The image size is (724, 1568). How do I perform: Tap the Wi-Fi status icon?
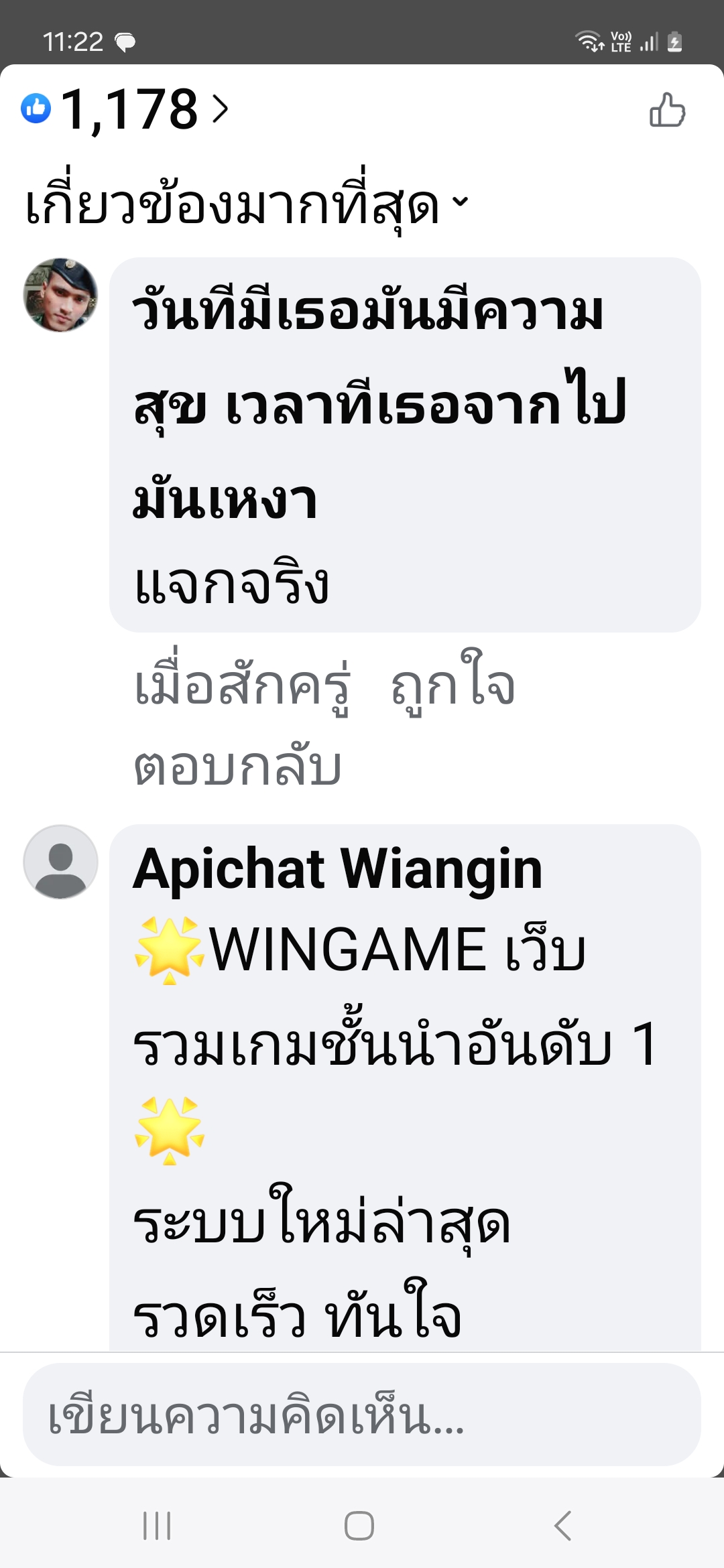pos(589,42)
